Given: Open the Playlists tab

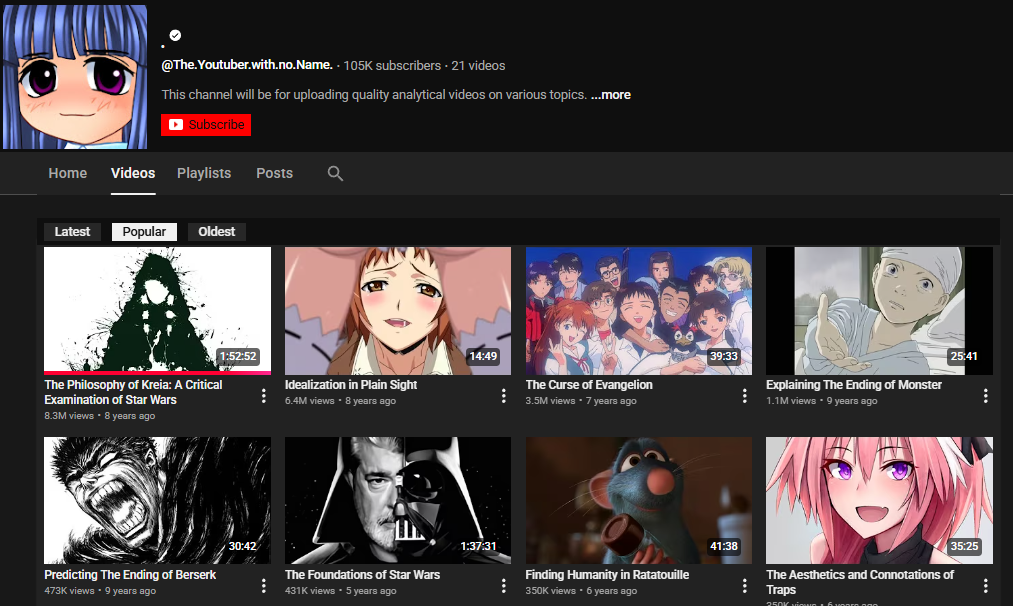Looking at the screenshot, I should point(204,173).
